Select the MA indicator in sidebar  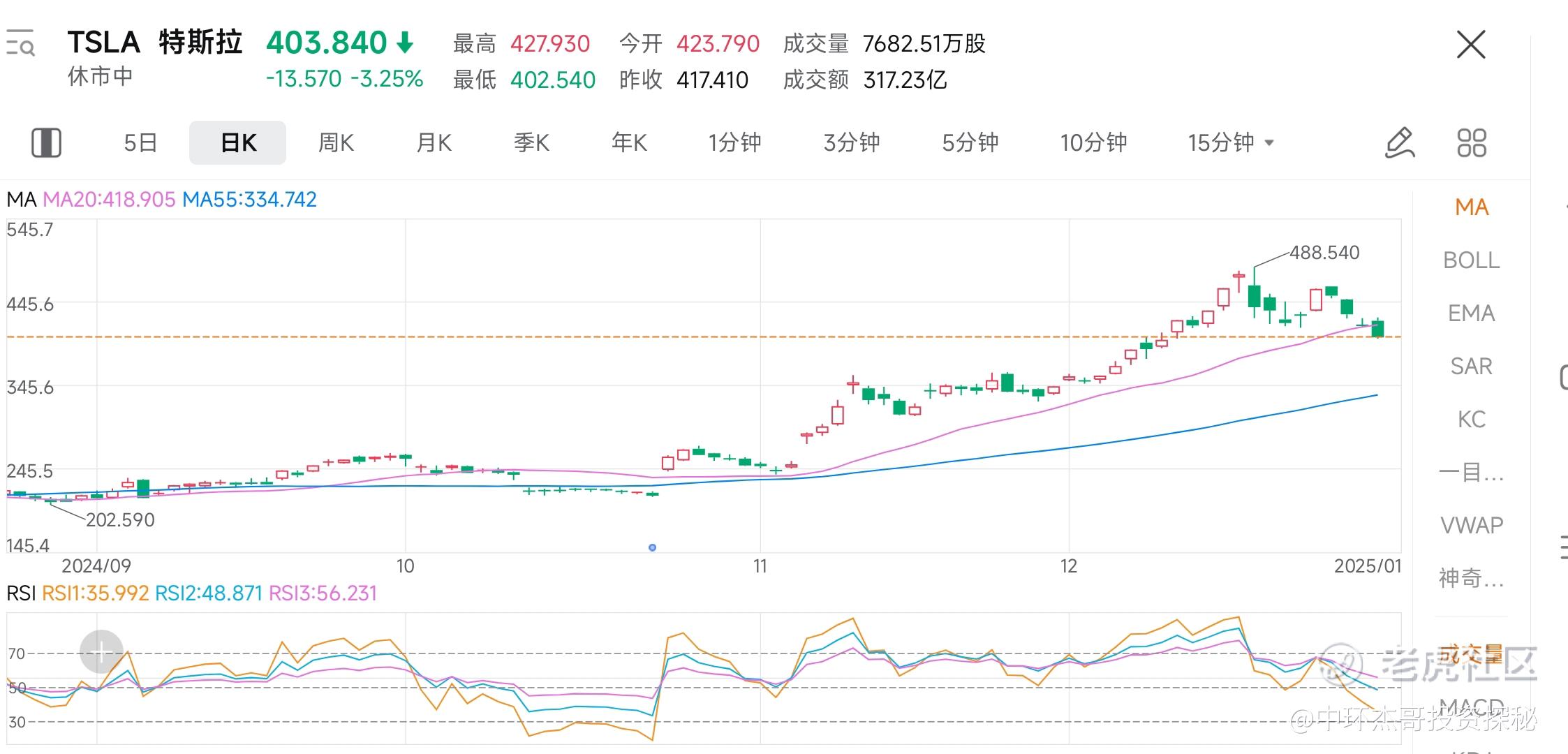pyautogui.click(x=1472, y=207)
